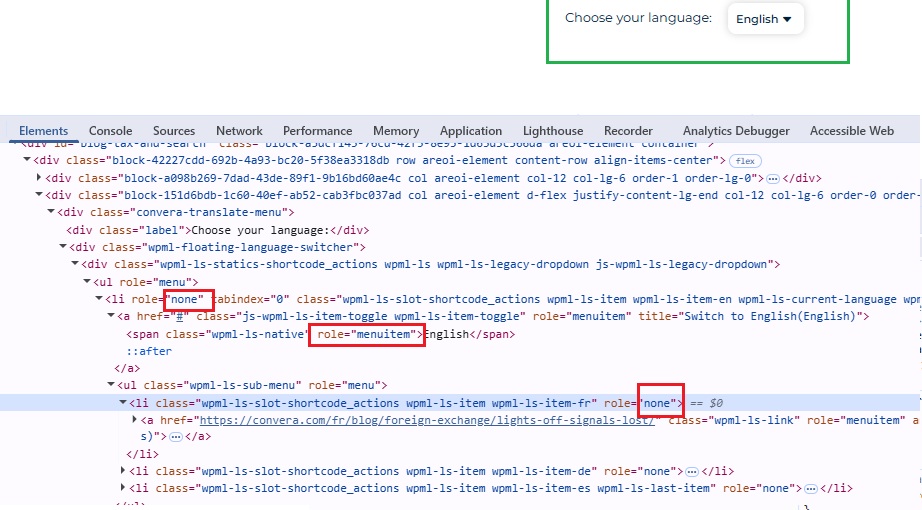Open the Lighthouse tab

pos(553,131)
